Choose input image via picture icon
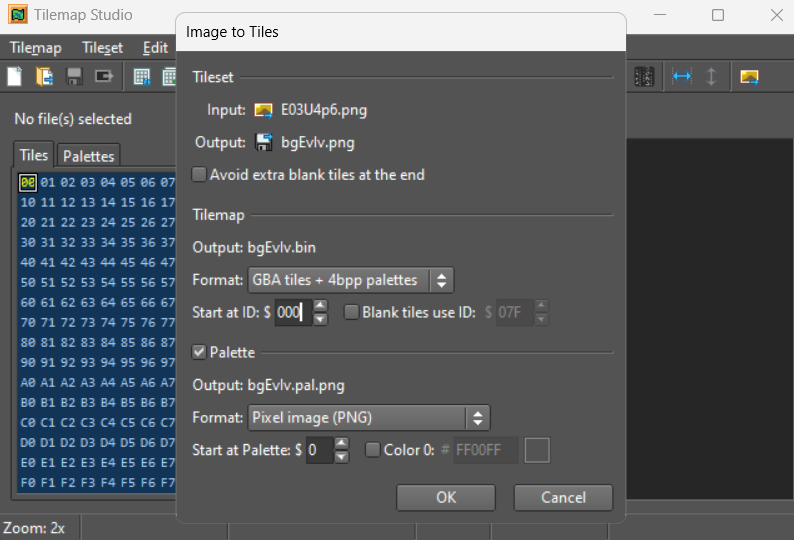 tap(264, 110)
